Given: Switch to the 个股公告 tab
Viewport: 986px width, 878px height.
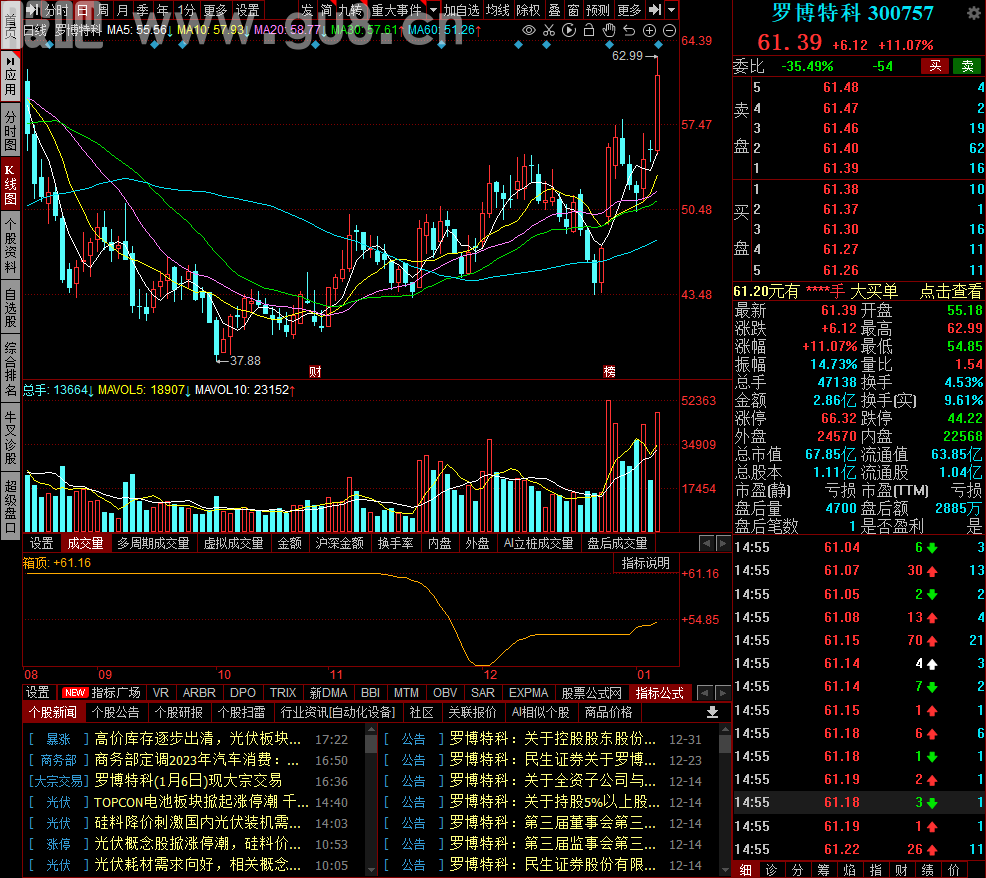Looking at the screenshot, I should 115,712.
